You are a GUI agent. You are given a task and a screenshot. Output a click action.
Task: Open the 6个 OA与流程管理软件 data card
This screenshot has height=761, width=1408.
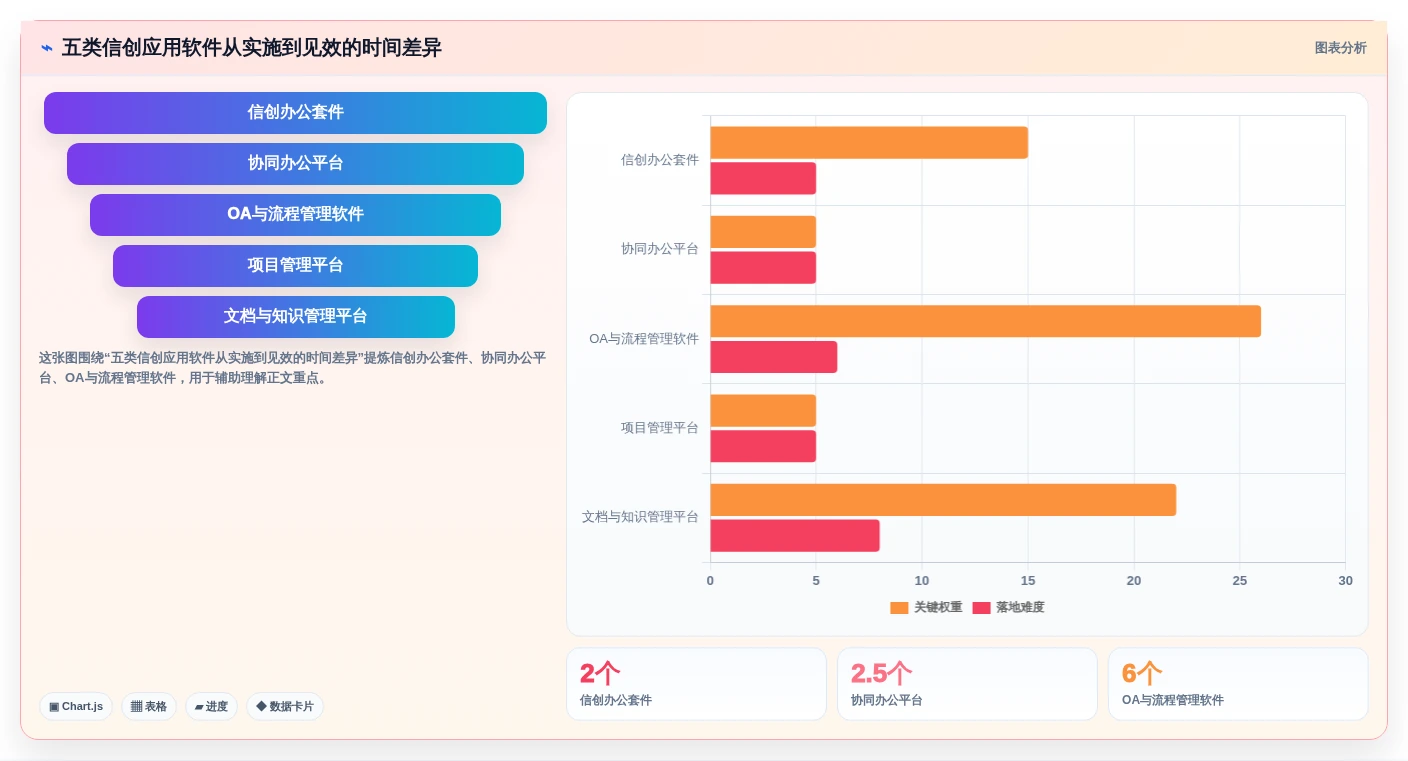click(x=1238, y=684)
